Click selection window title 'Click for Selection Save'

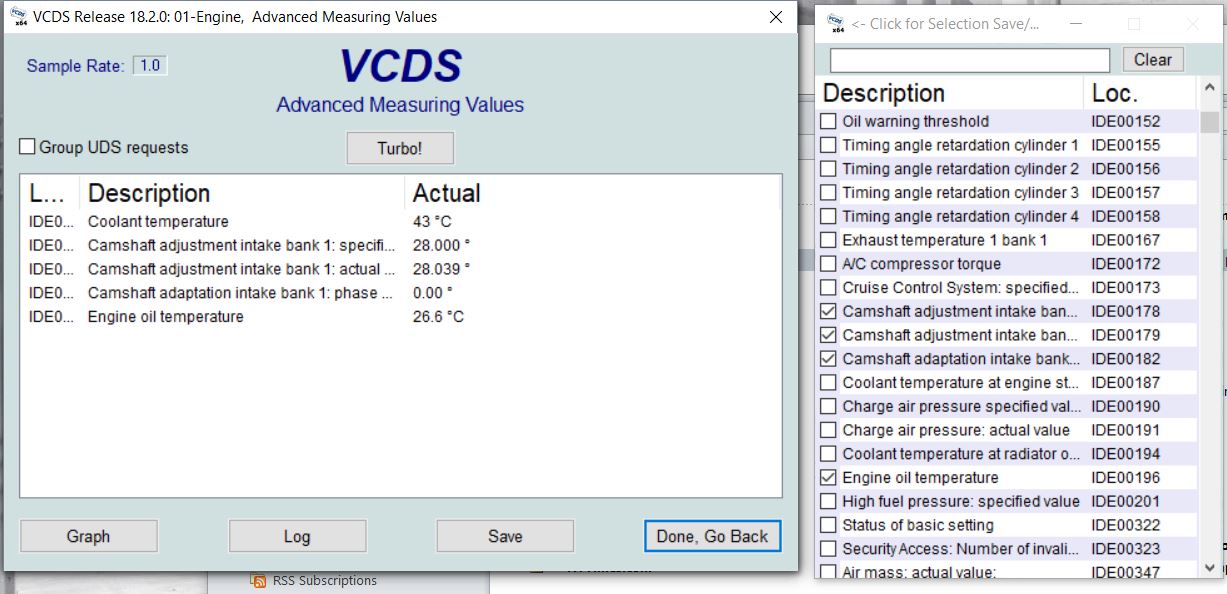(x=945, y=24)
